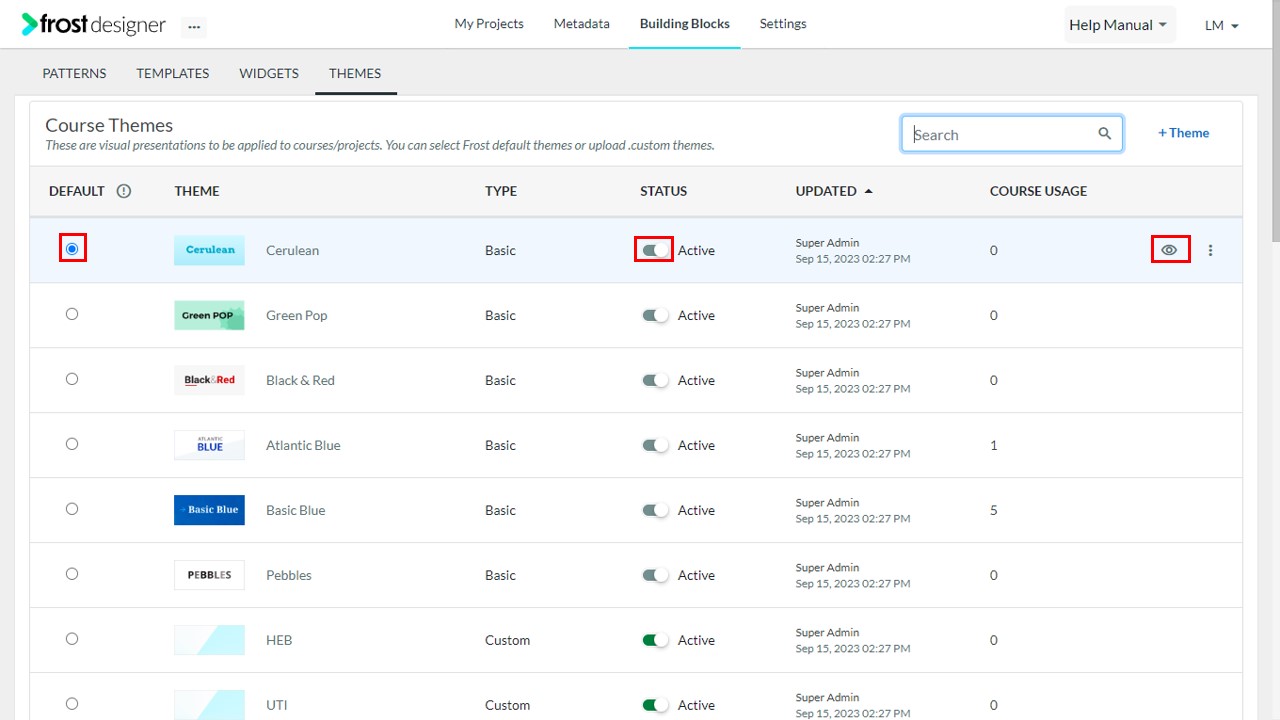Click the STATUS column header
The height and width of the screenshot is (720, 1280).
[664, 191]
